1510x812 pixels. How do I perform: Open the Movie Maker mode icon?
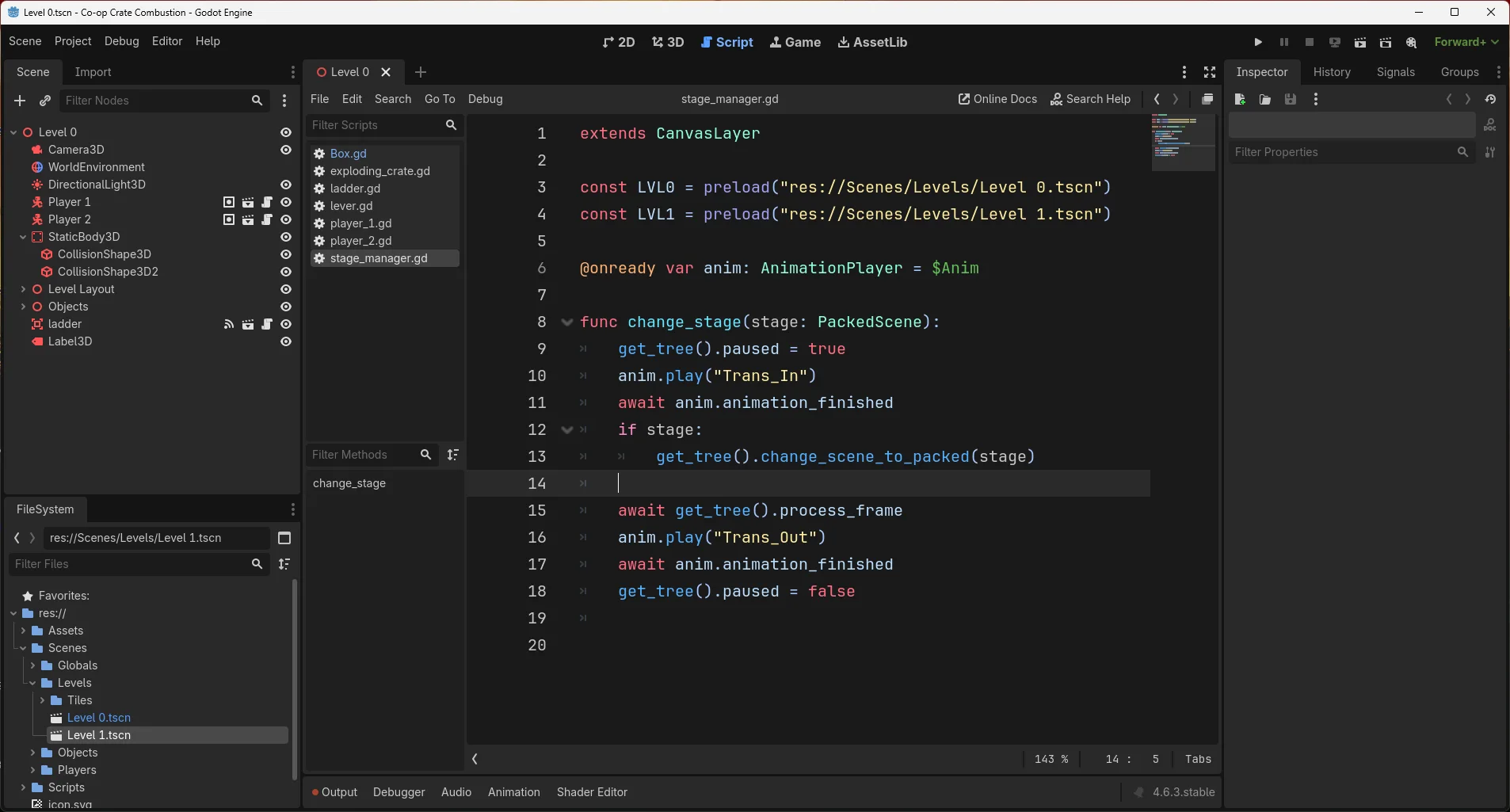(x=1411, y=42)
